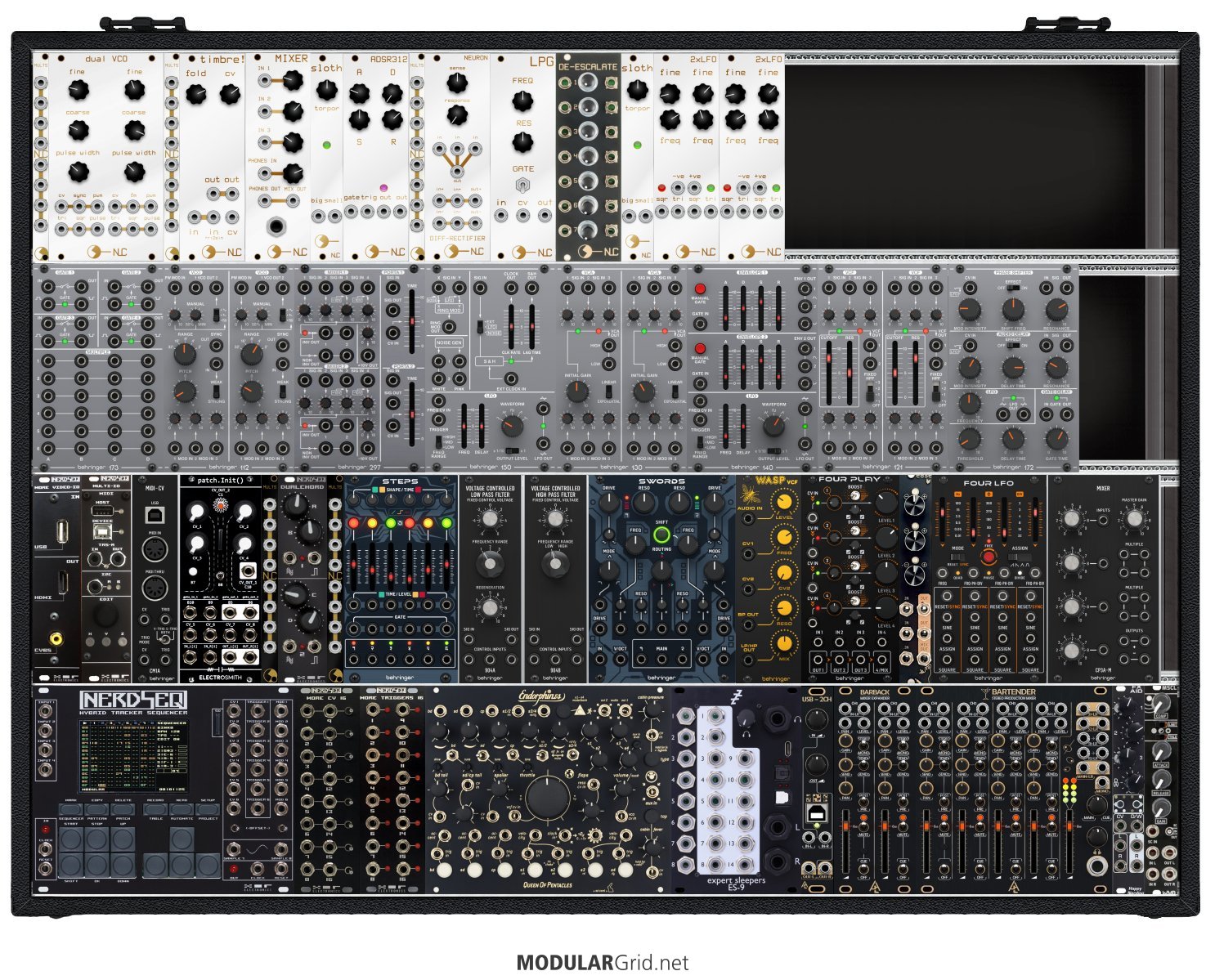
Task: Click the central knob on patch.Init()
Action: pos(220,508)
